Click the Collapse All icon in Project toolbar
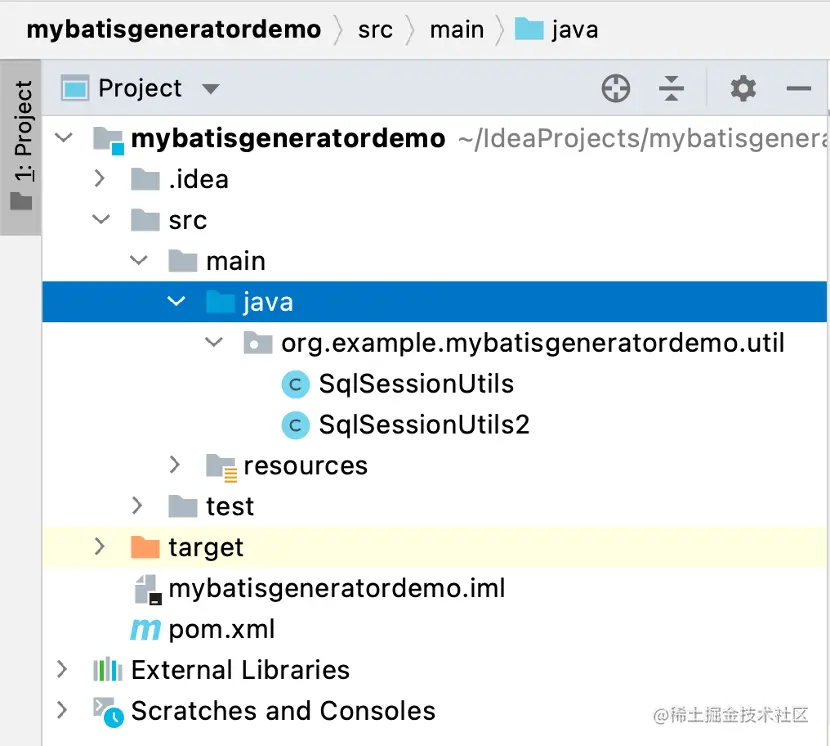Screen dimensions: 830x746 pyautogui.click(x=671, y=89)
